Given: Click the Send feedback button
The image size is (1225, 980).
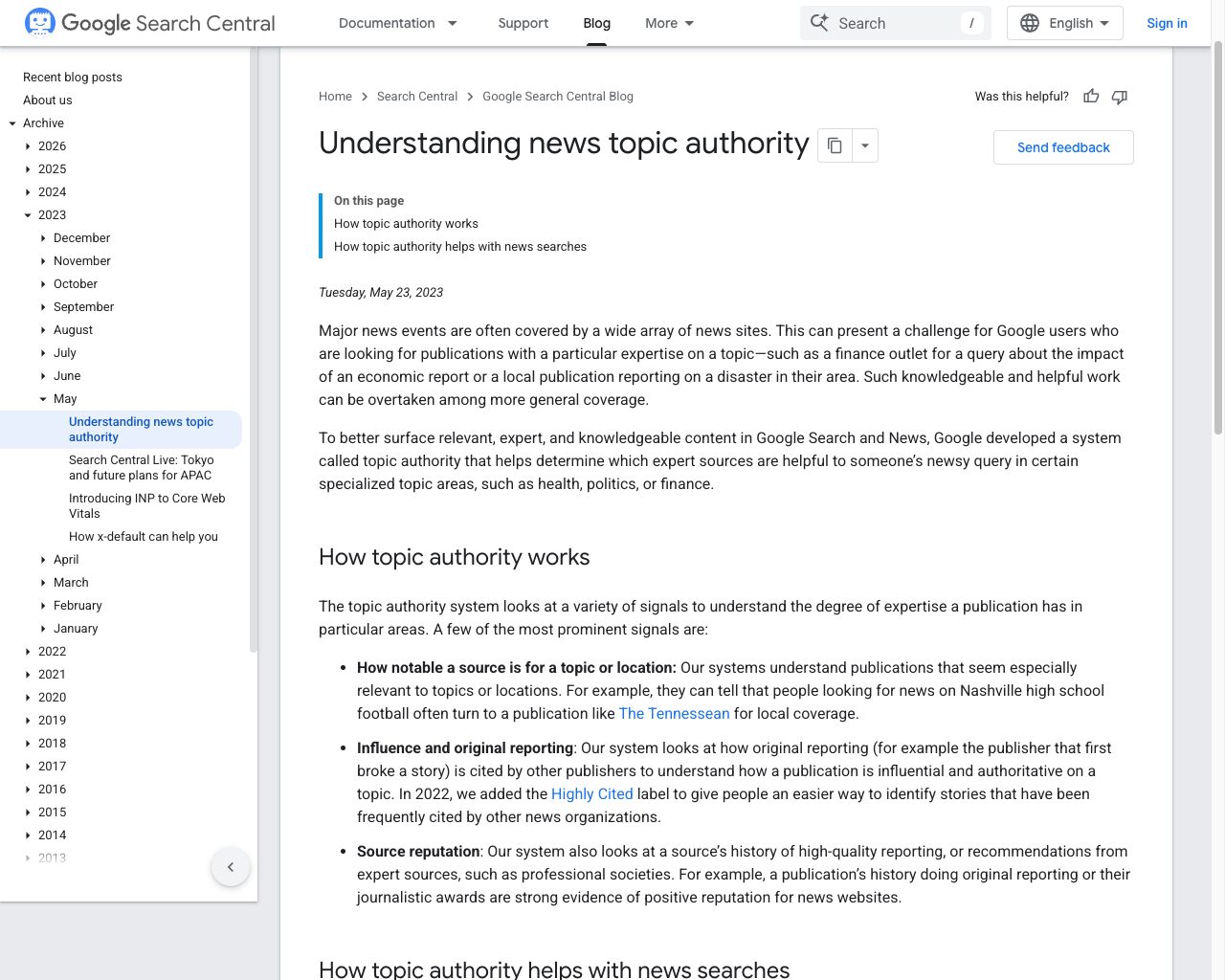Looking at the screenshot, I should pyautogui.click(x=1063, y=147).
